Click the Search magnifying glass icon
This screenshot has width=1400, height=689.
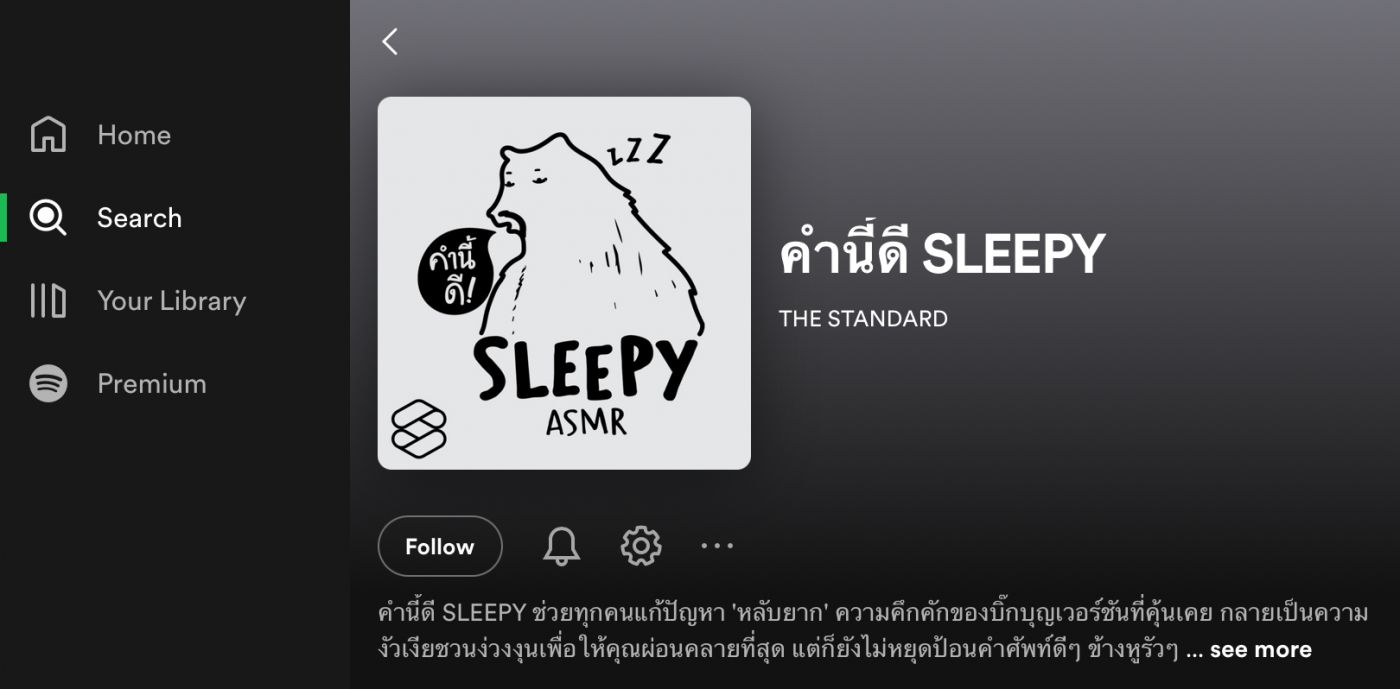click(x=48, y=217)
